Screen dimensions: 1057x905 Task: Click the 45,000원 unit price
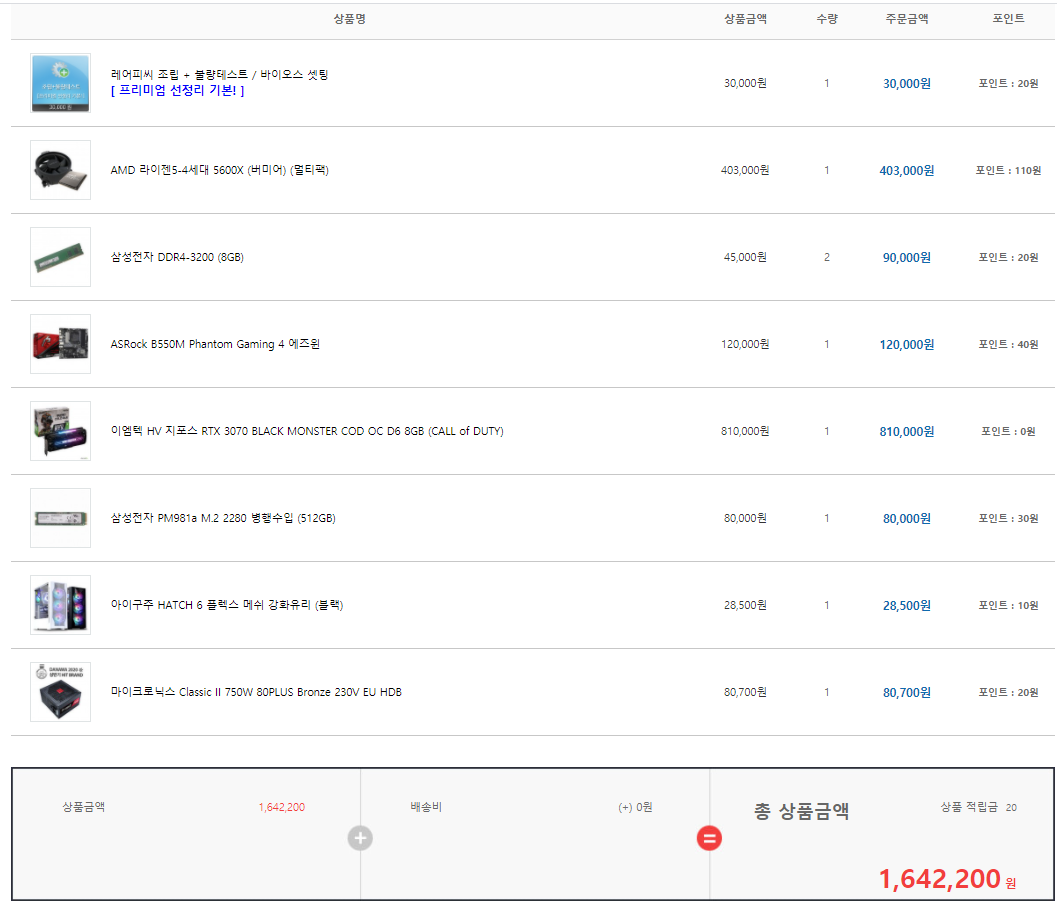click(745, 257)
